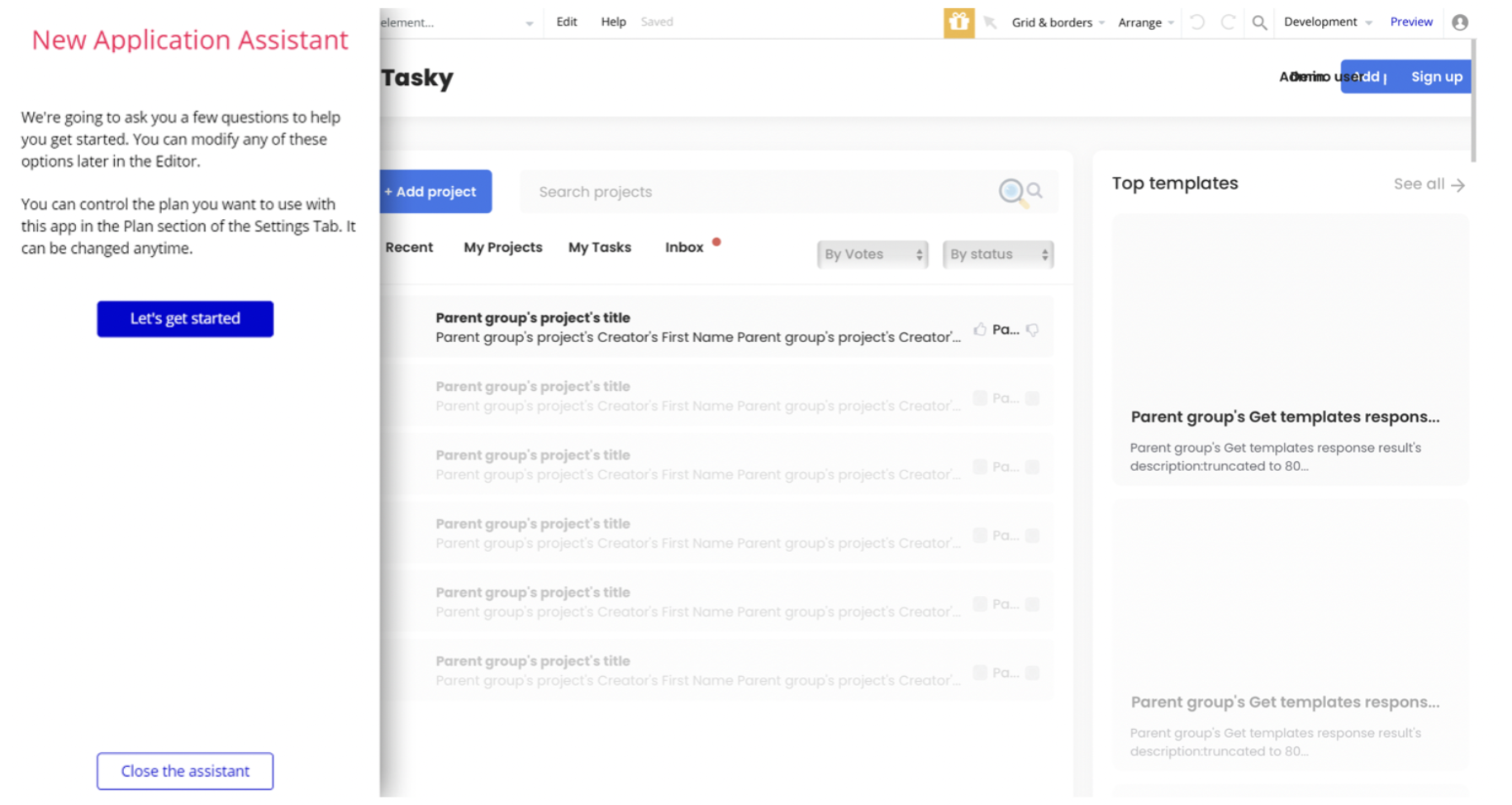
Task: Click thumbs up on first project row
Action: coord(980,330)
